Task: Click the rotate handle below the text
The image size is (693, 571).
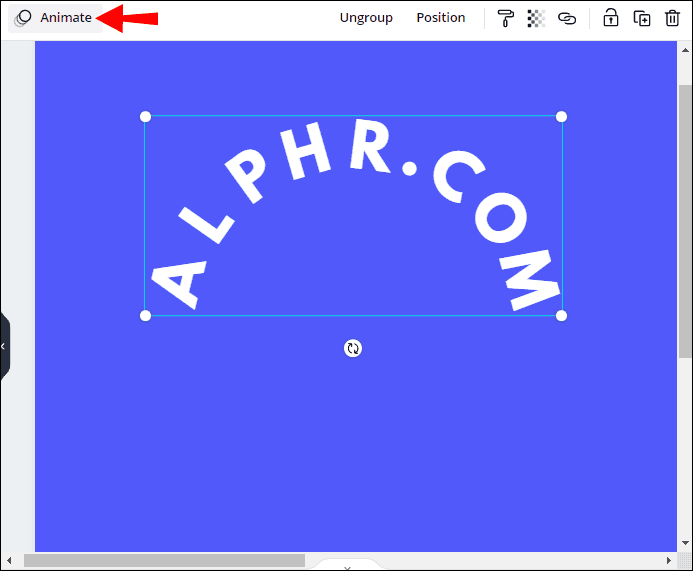Action: coord(353,348)
